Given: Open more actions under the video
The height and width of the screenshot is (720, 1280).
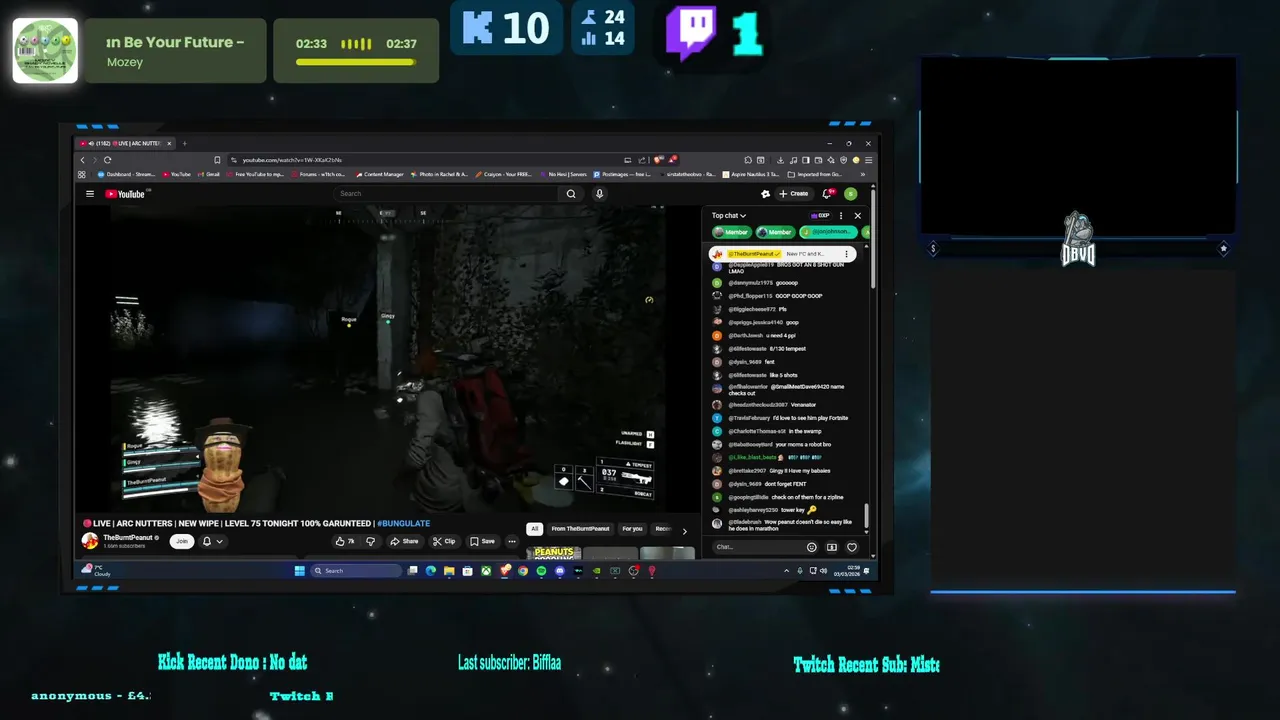Looking at the screenshot, I should coord(512,541).
